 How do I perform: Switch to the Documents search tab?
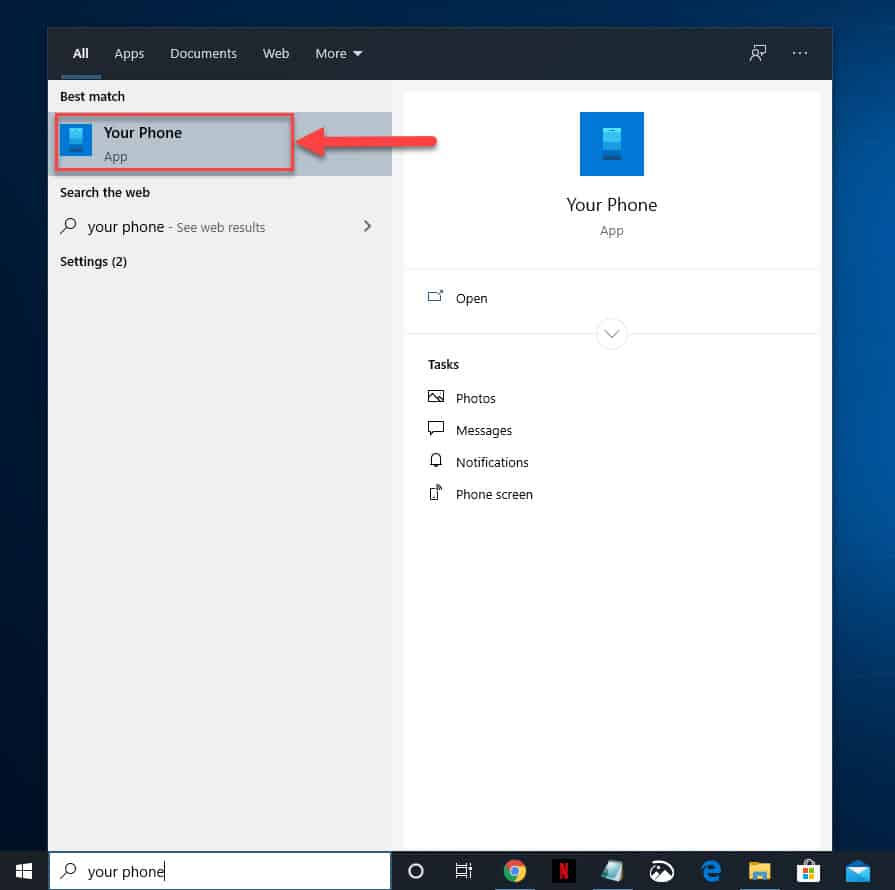[203, 54]
